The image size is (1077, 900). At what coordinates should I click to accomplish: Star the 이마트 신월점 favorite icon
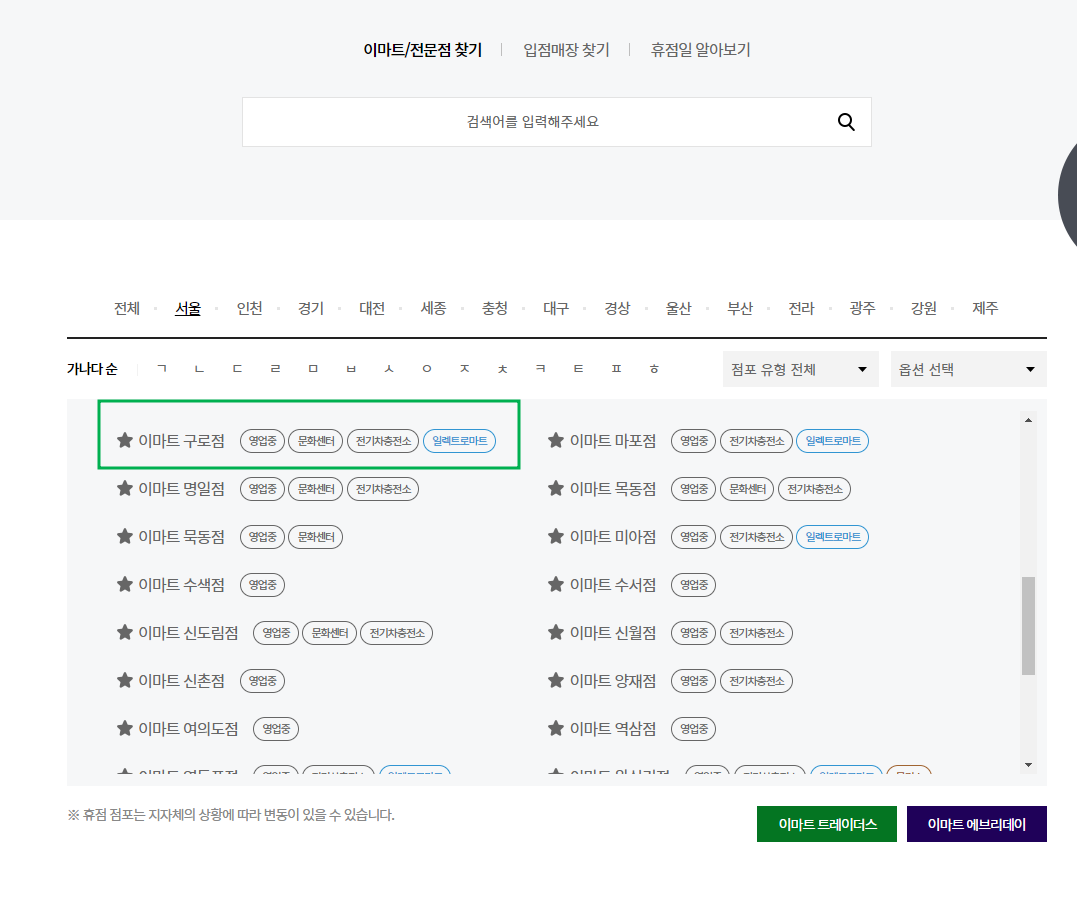556,633
